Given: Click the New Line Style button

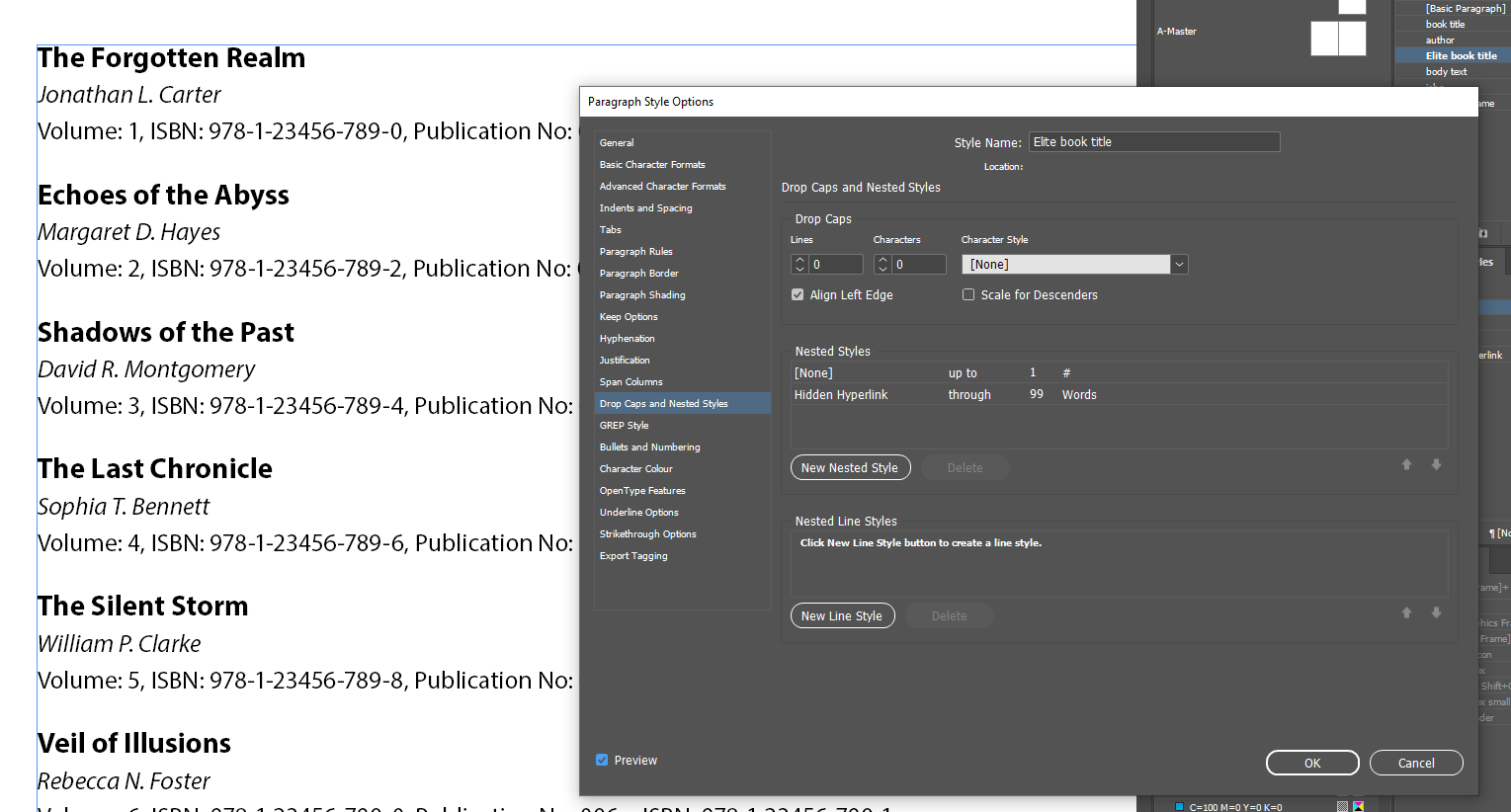Looking at the screenshot, I should pyautogui.click(x=843, y=614).
